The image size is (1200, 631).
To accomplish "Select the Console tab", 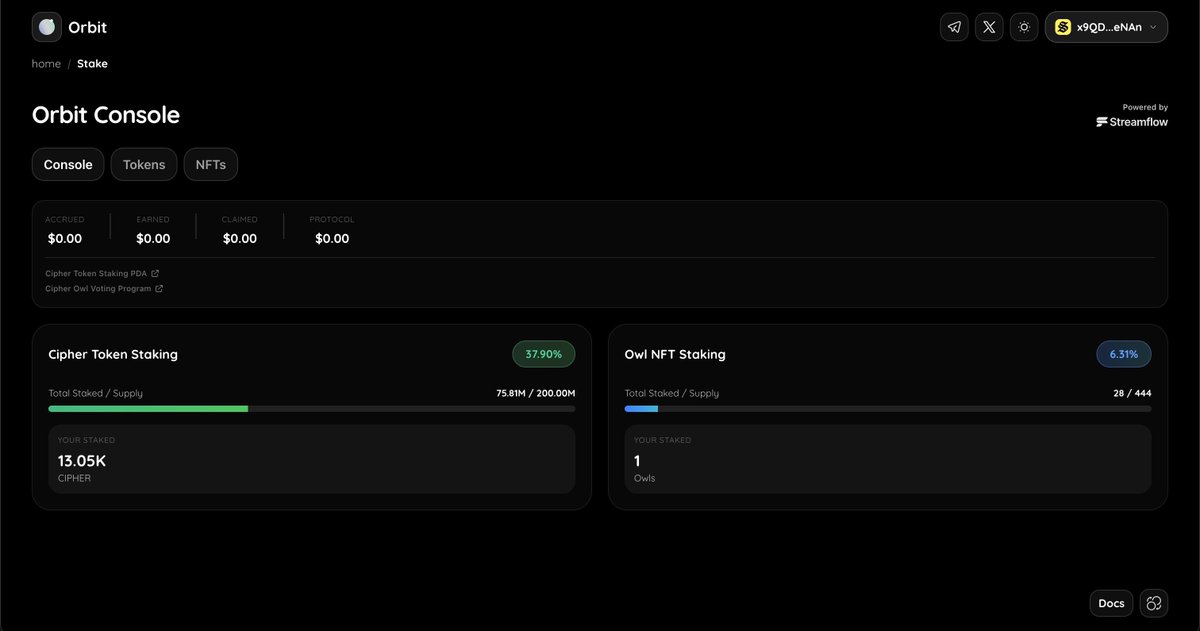I will [x=68, y=164].
